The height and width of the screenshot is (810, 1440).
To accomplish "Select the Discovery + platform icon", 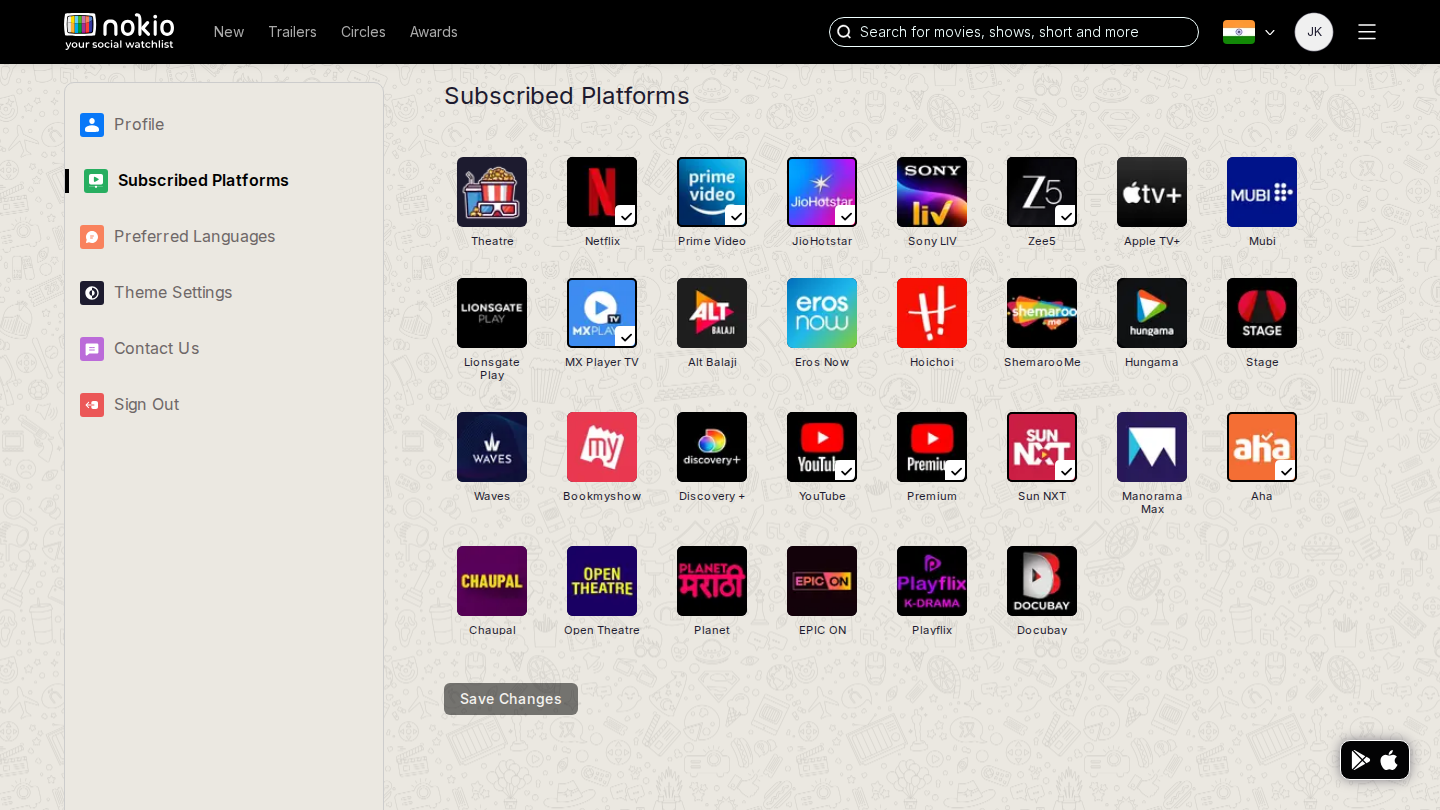I will 712,447.
